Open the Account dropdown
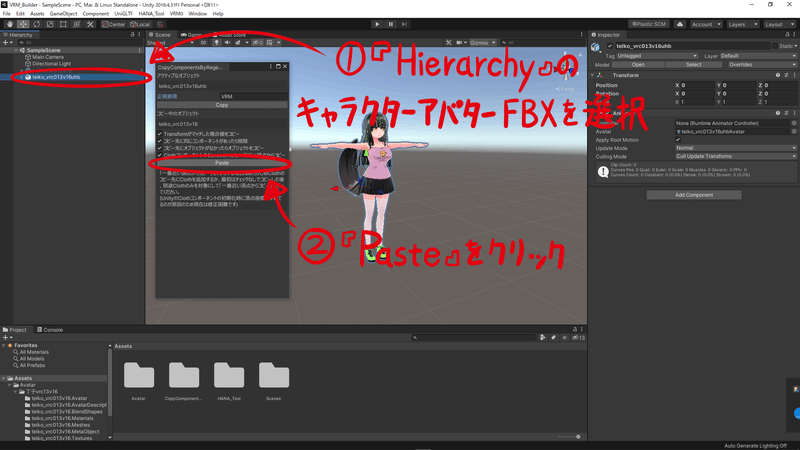This screenshot has height=450, width=800. 706,24
